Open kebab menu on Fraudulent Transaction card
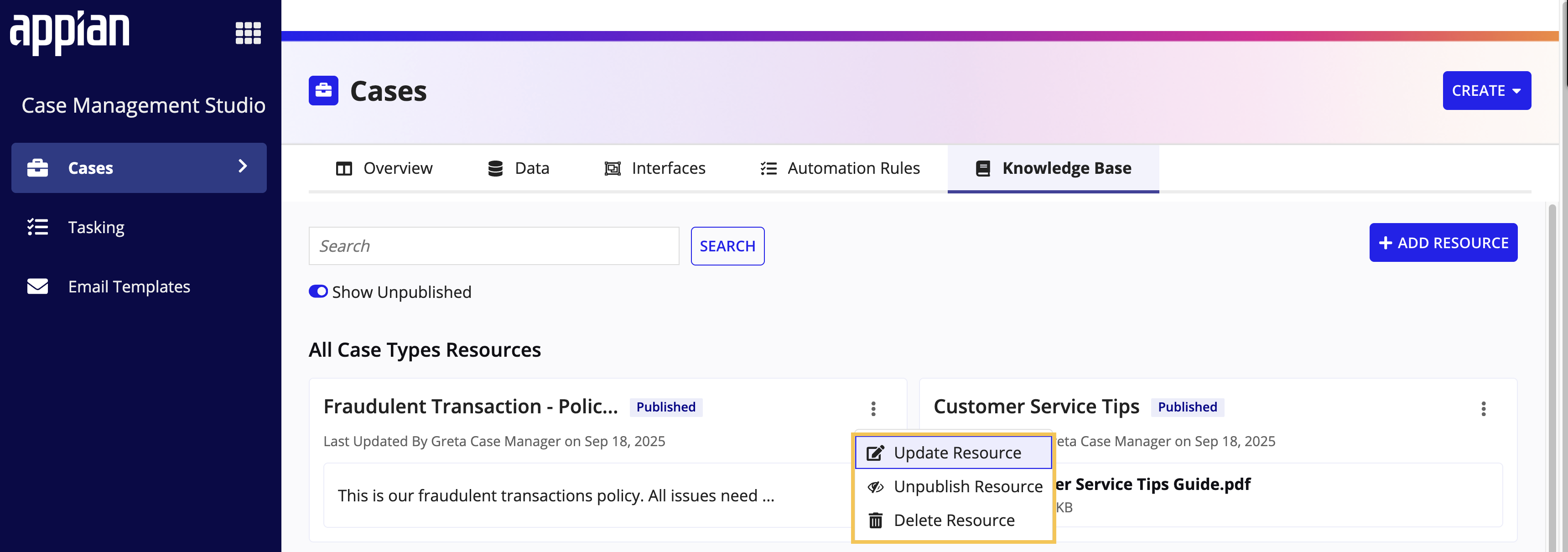The image size is (1568, 552). (873, 408)
